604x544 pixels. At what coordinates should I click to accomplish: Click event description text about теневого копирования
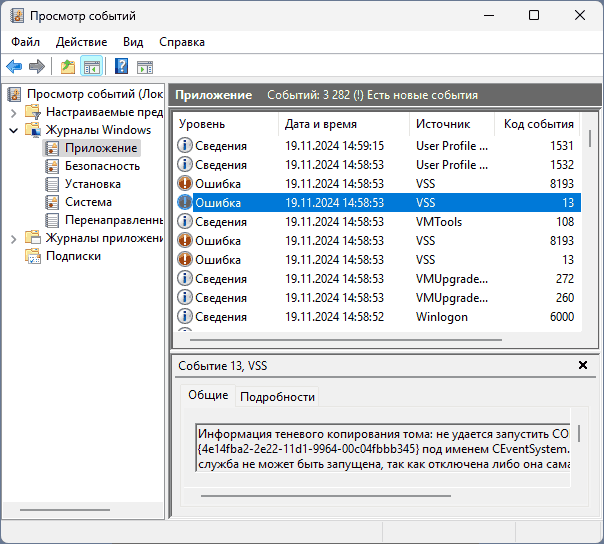pyautogui.click(x=384, y=448)
